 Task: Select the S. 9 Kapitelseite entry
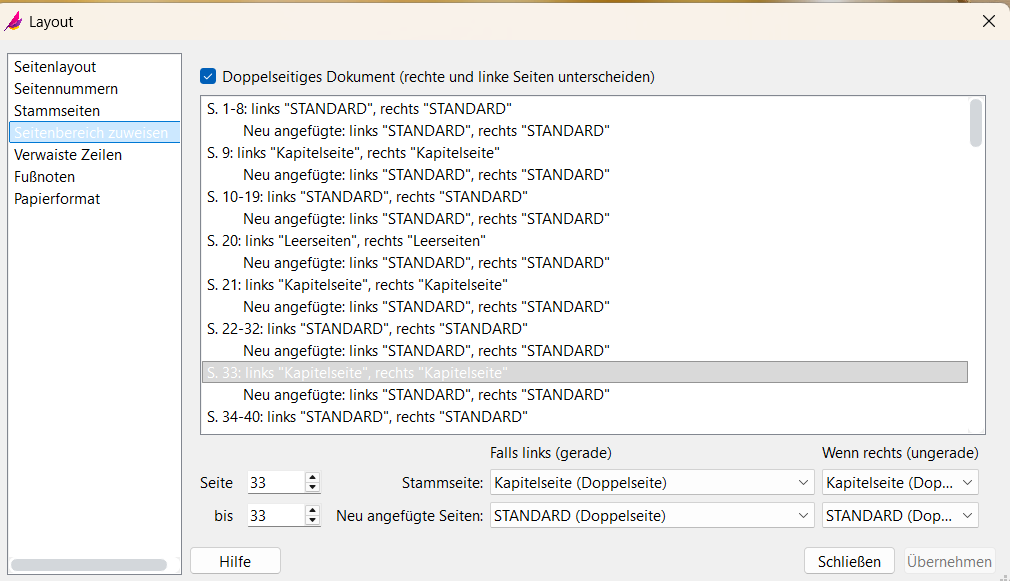point(353,153)
